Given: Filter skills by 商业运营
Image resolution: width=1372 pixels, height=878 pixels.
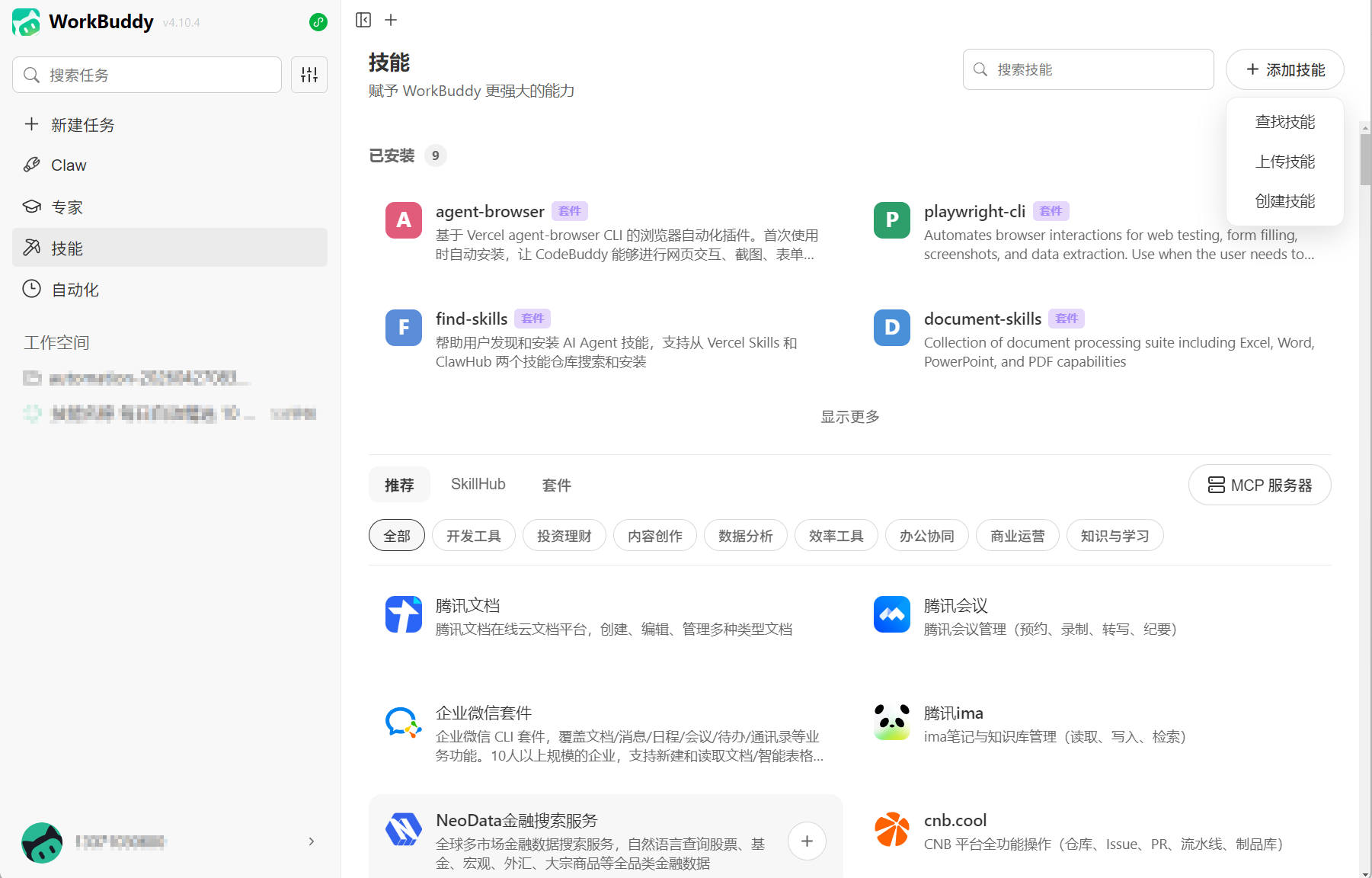Looking at the screenshot, I should tap(1018, 536).
